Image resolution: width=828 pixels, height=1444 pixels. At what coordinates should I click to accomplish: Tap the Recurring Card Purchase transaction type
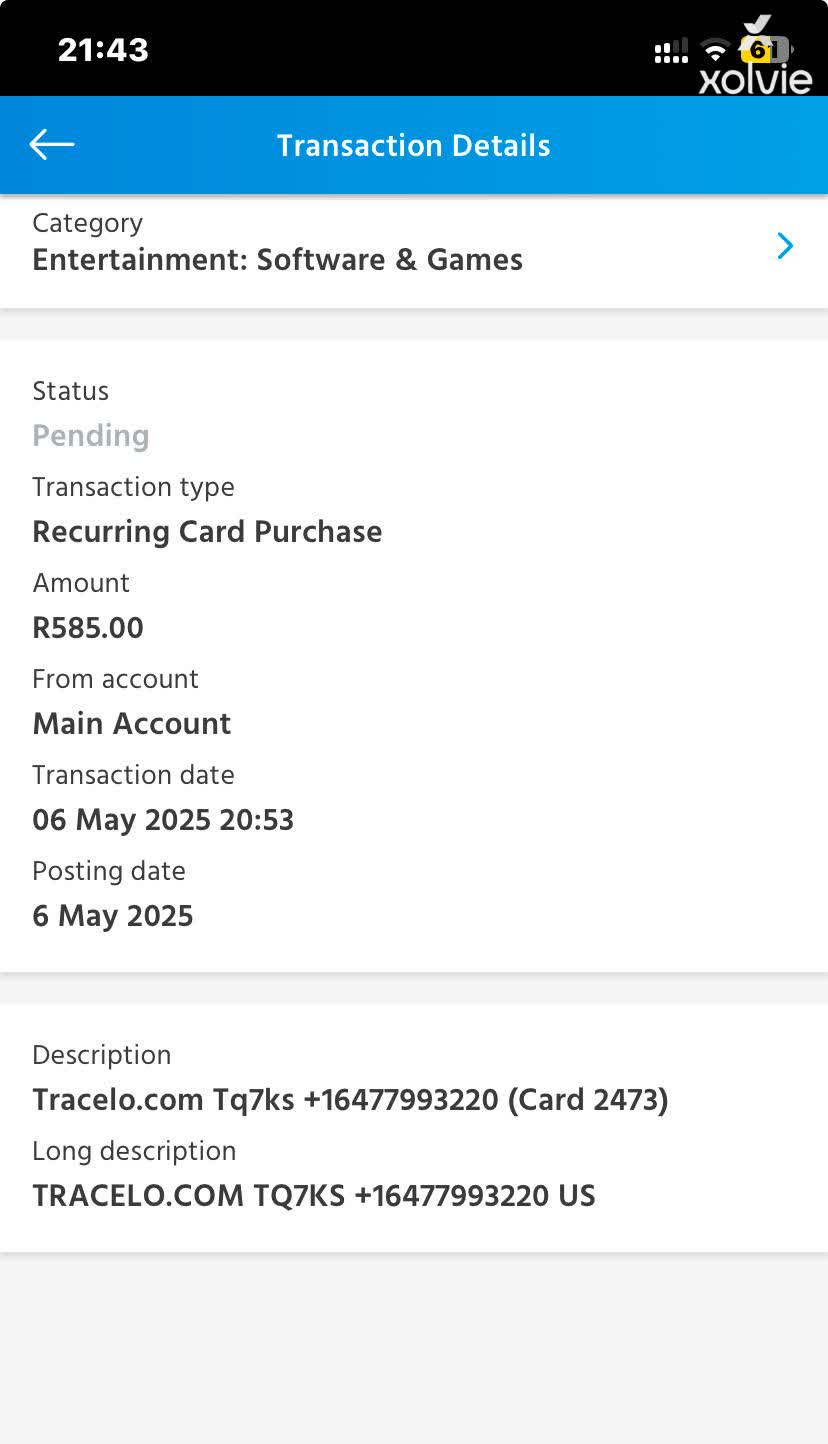point(207,531)
